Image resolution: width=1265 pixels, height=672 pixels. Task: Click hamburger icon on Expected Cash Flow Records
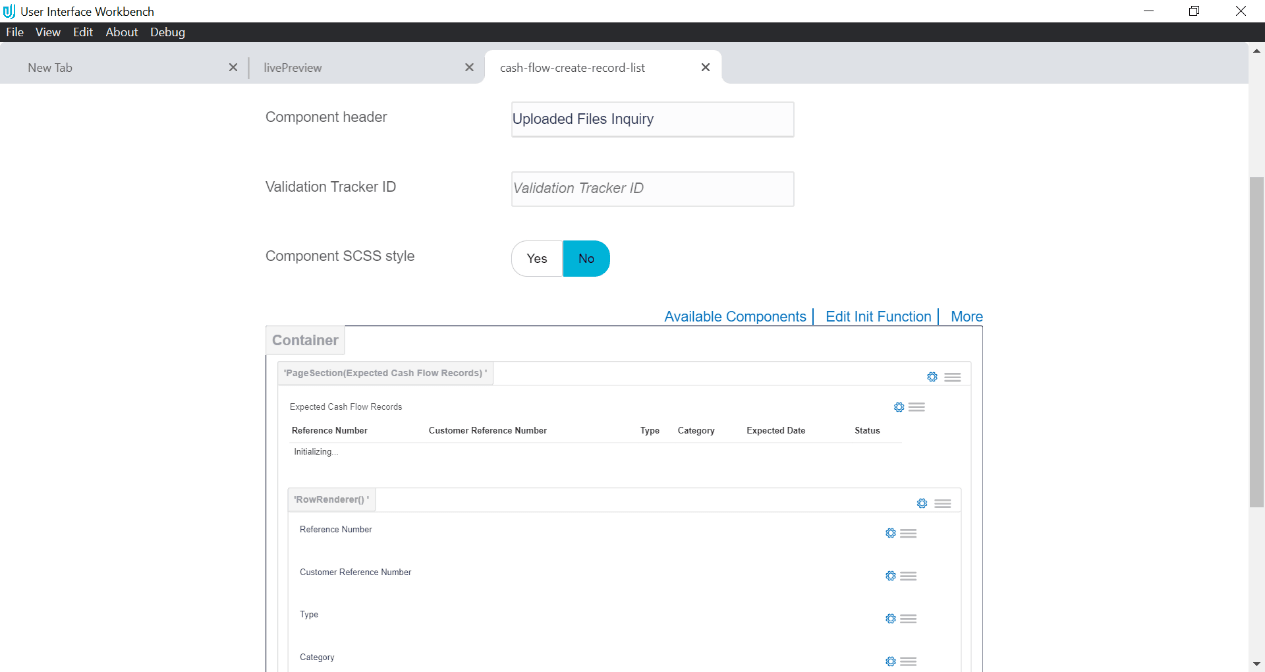click(917, 407)
